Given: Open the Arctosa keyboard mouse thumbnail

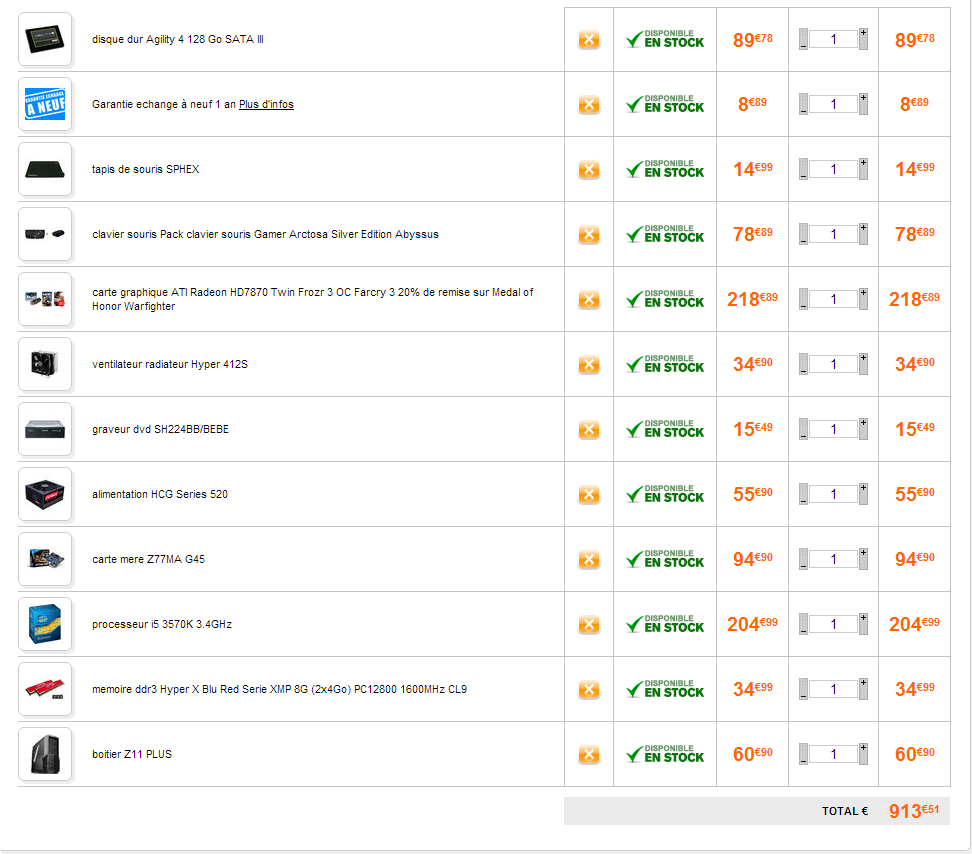Looking at the screenshot, I should [45, 234].
